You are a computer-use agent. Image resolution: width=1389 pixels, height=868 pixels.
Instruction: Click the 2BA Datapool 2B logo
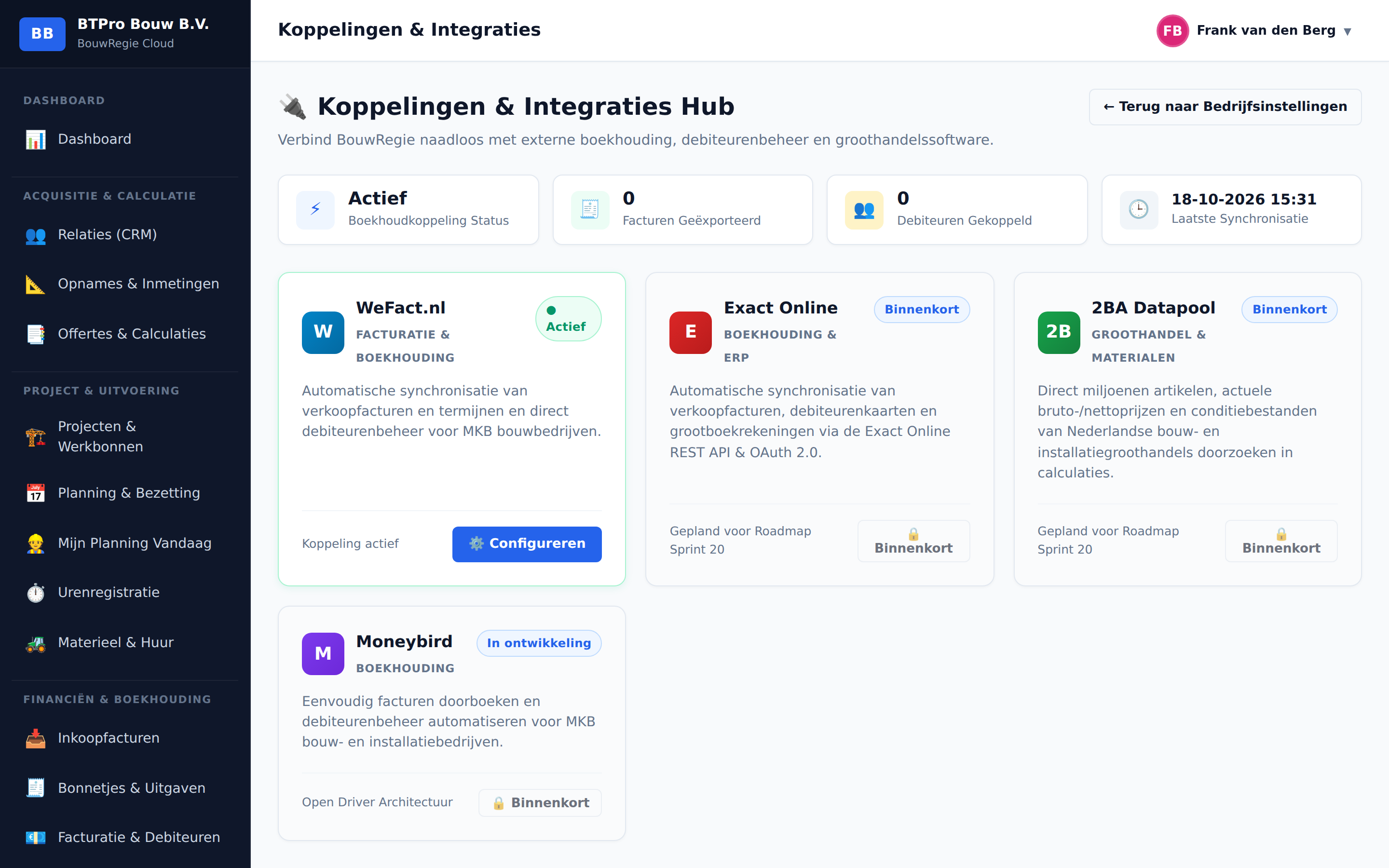click(1059, 332)
